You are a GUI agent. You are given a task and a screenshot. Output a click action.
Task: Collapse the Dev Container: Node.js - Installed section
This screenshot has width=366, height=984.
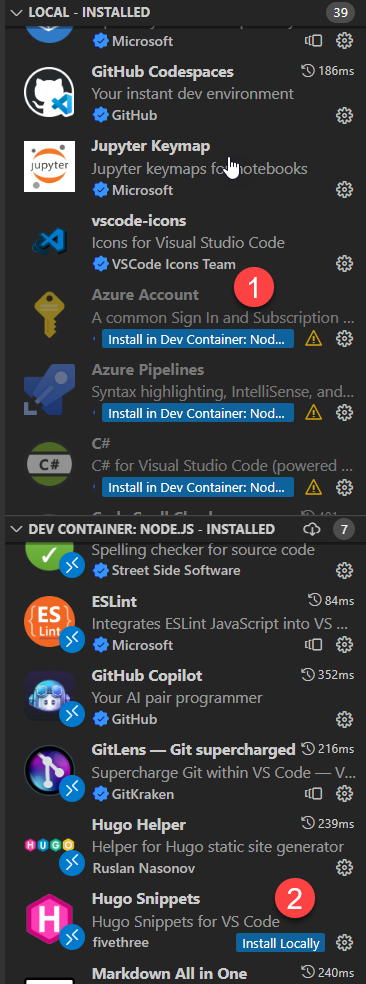click(16, 529)
